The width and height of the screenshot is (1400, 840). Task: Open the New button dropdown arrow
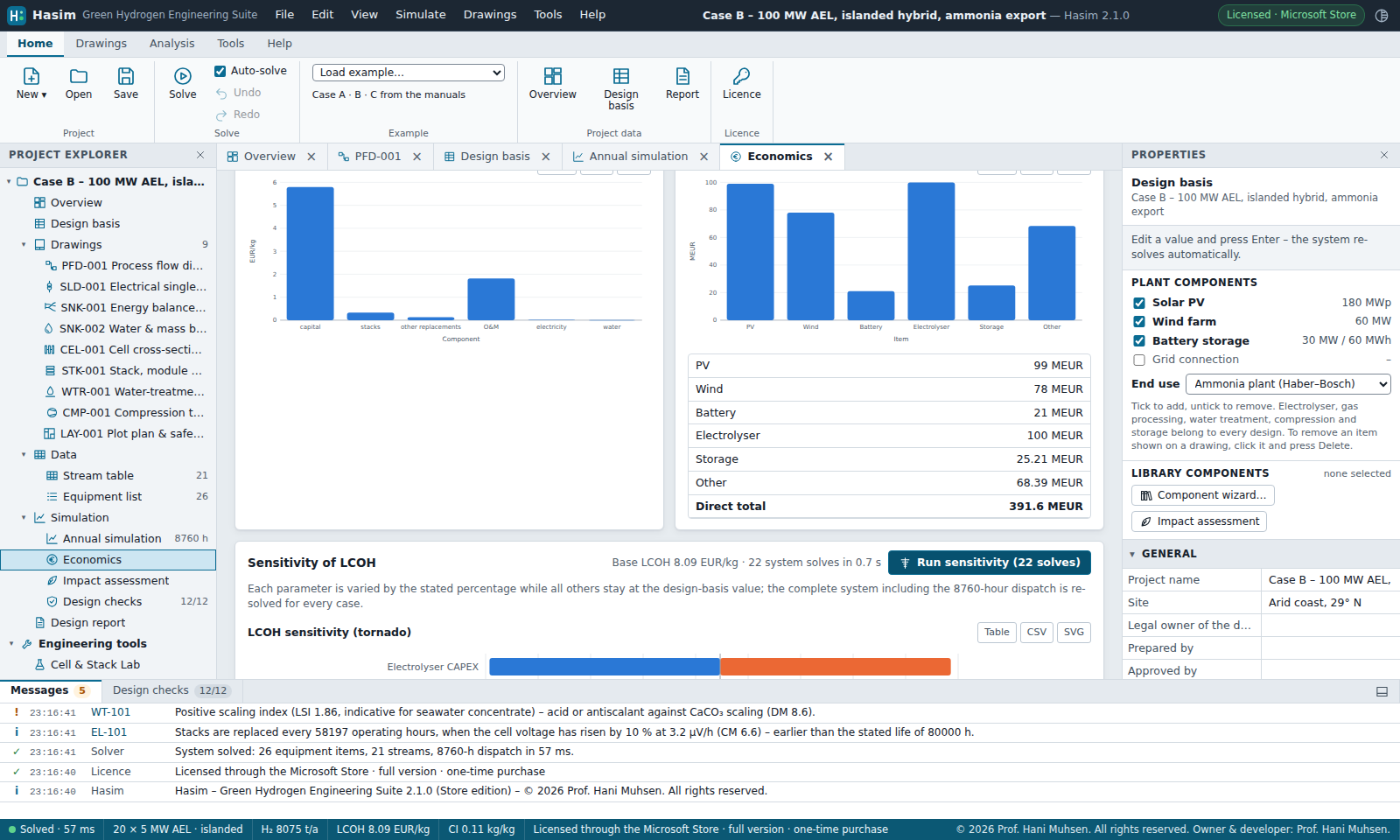pos(44,94)
